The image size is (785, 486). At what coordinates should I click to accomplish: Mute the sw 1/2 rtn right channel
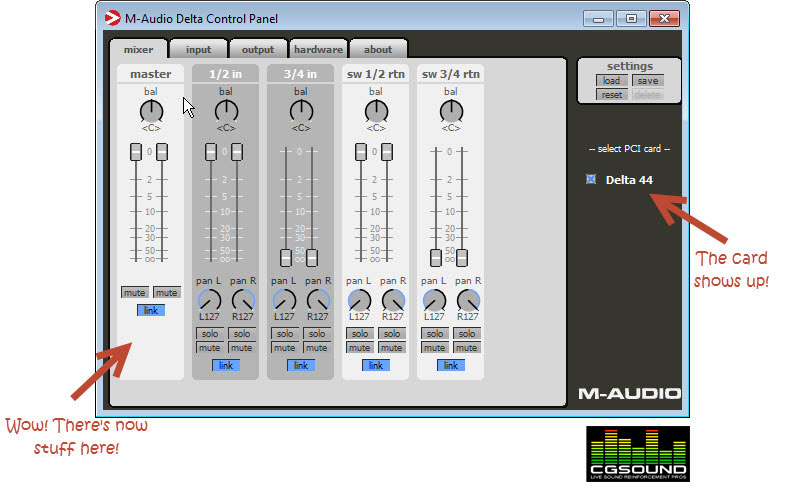392,347
